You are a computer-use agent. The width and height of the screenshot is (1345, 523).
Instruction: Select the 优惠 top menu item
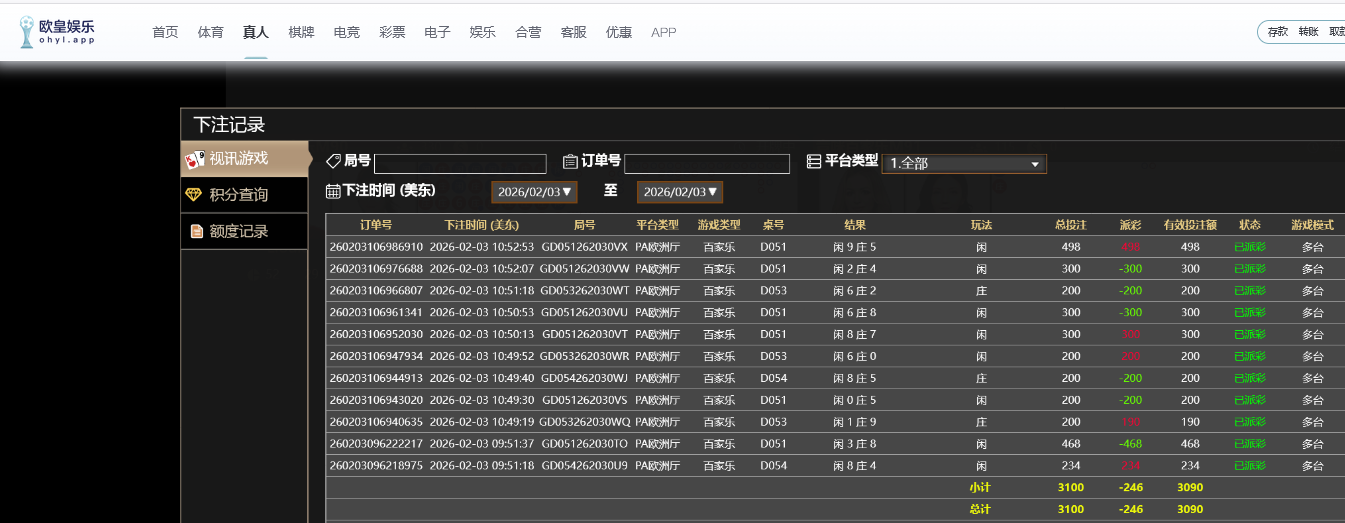(x=619, y=32)
